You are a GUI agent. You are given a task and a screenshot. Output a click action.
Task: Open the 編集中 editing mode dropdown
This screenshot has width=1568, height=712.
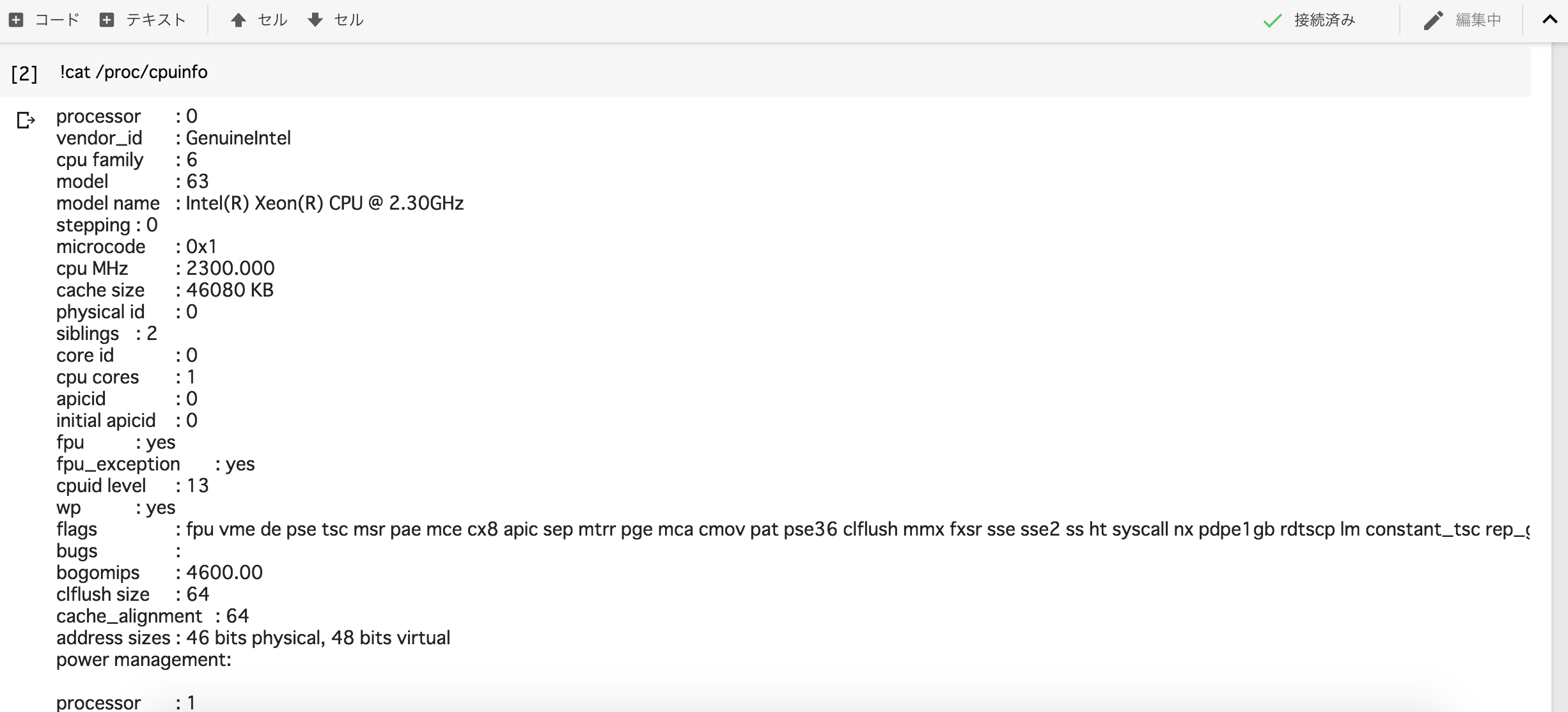coord(1463,20)
